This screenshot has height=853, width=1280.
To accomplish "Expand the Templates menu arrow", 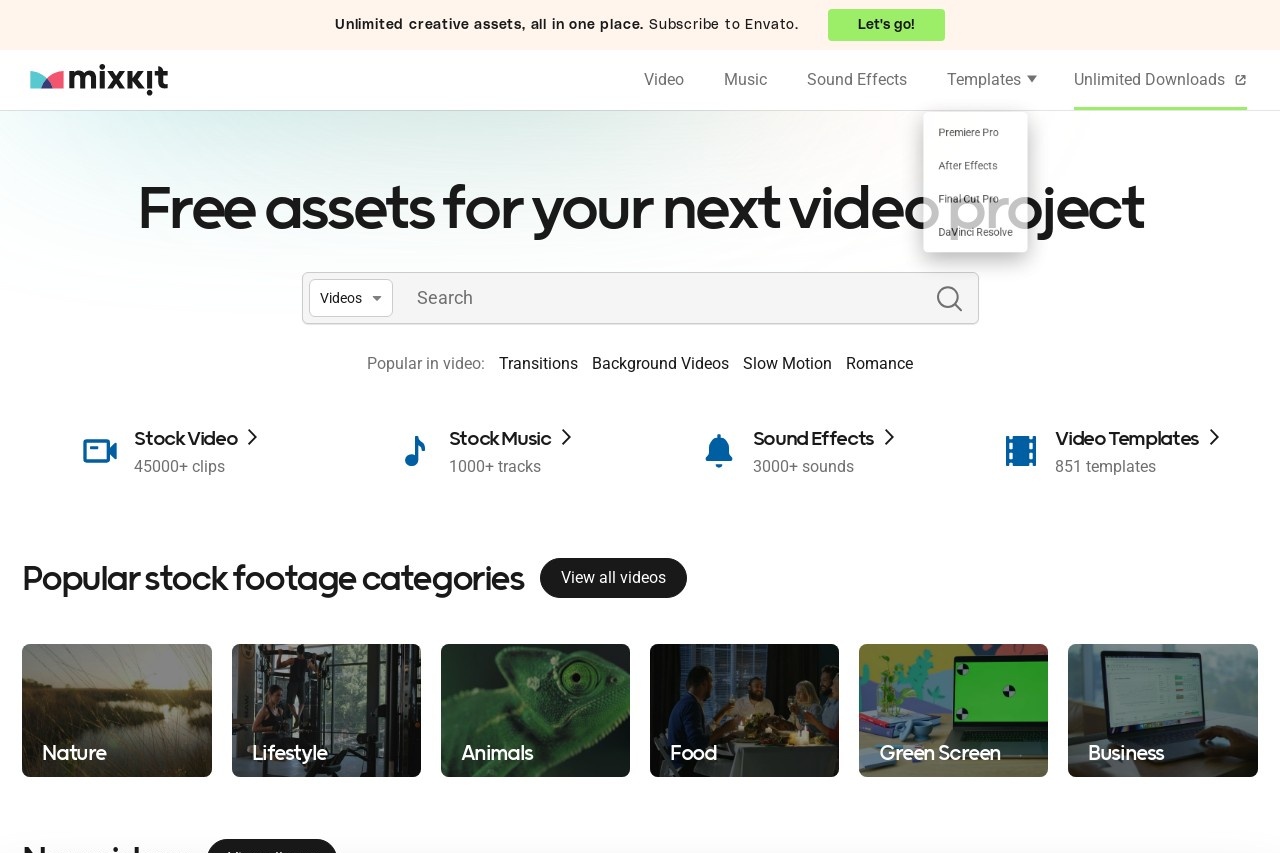I will (x=1032, y=79).
